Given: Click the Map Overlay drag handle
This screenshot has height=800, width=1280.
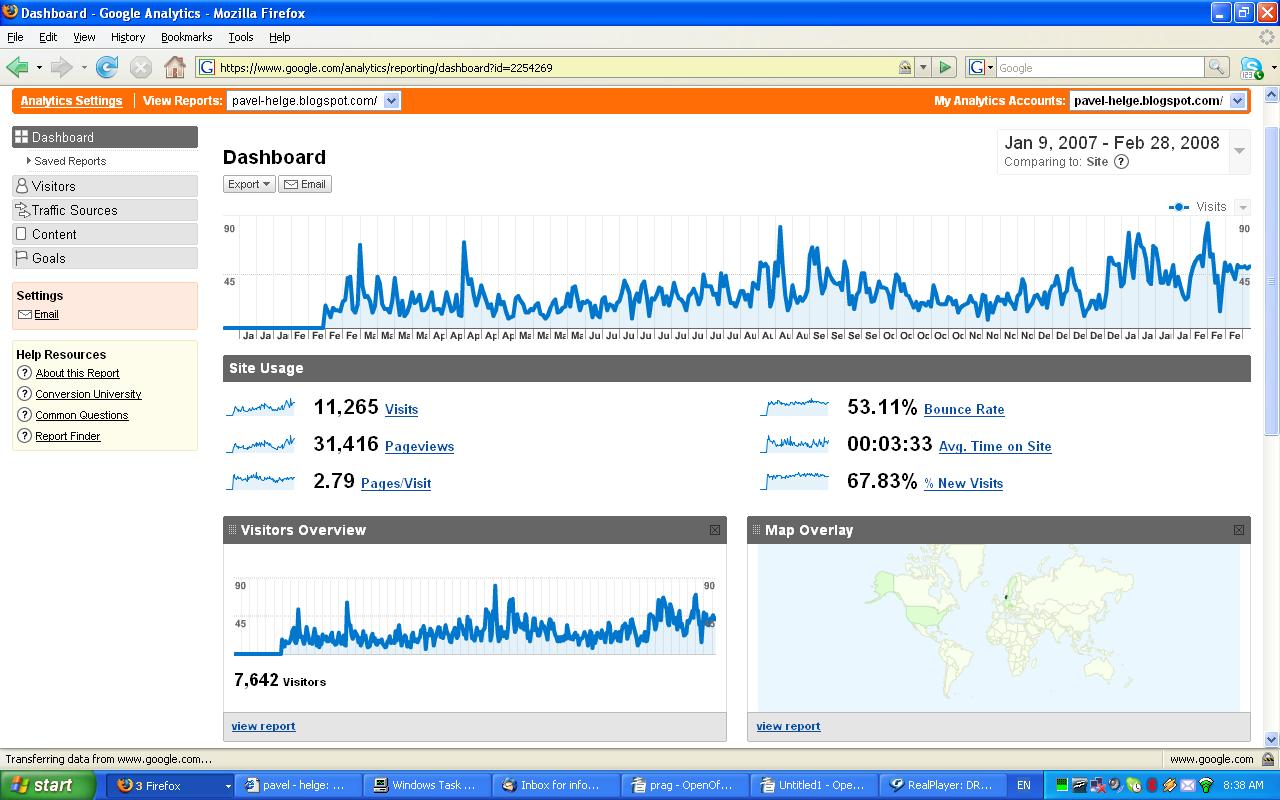Looking at the screenshot, I should [757, 530].
